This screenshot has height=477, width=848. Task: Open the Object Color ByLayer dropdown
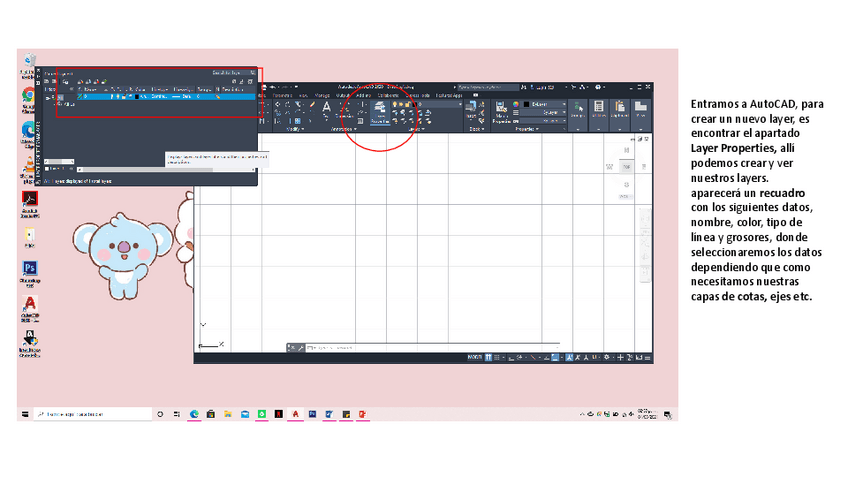pyautogui.click(x=544, y=104)
